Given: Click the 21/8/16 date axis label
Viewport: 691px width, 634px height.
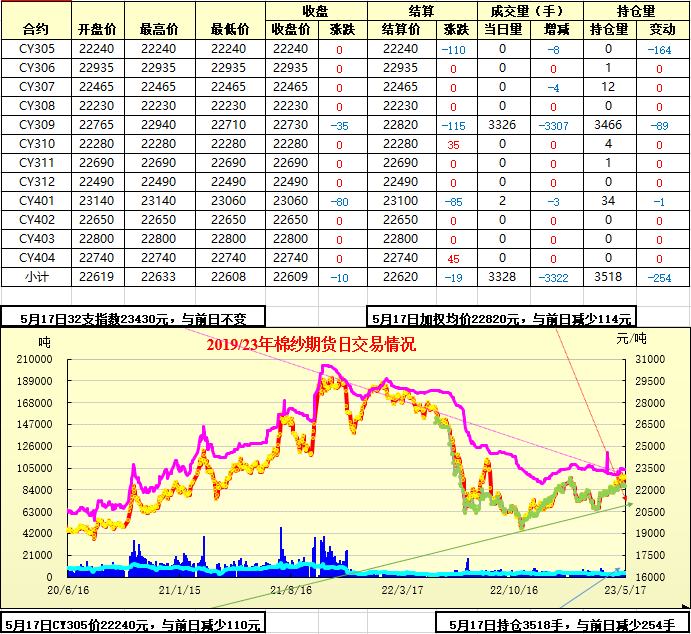Looking at the screenshot, I should [290, 590].
